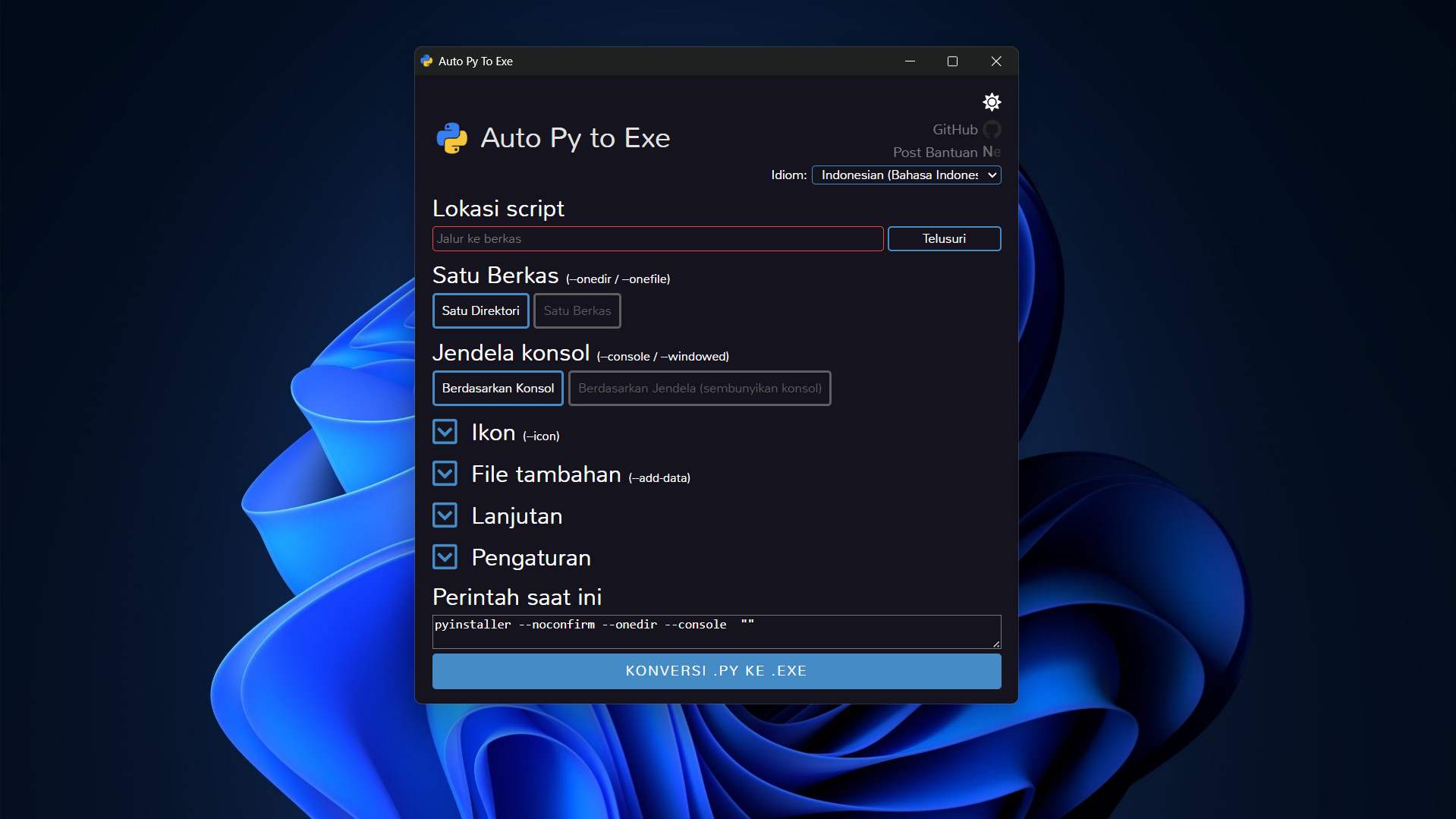Click the Pengaturan heading text

(531, 558)
